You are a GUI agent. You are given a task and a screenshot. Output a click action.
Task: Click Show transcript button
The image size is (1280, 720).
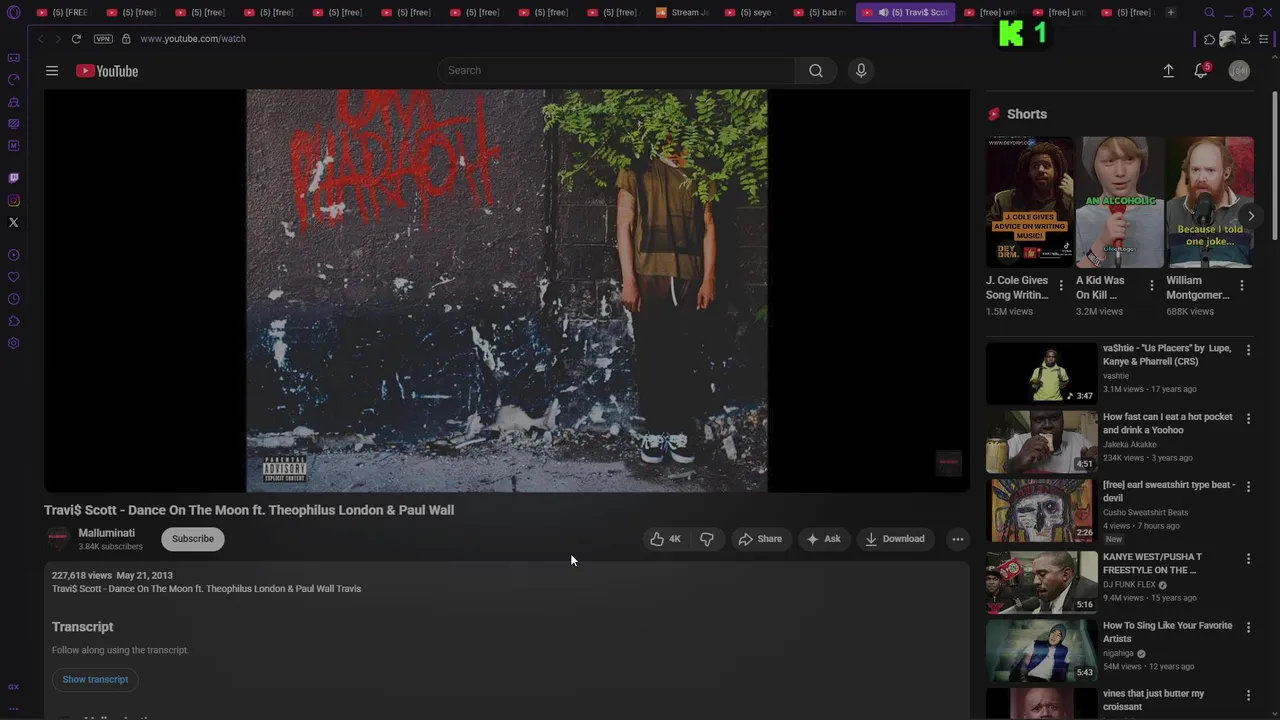click(95, 680)
